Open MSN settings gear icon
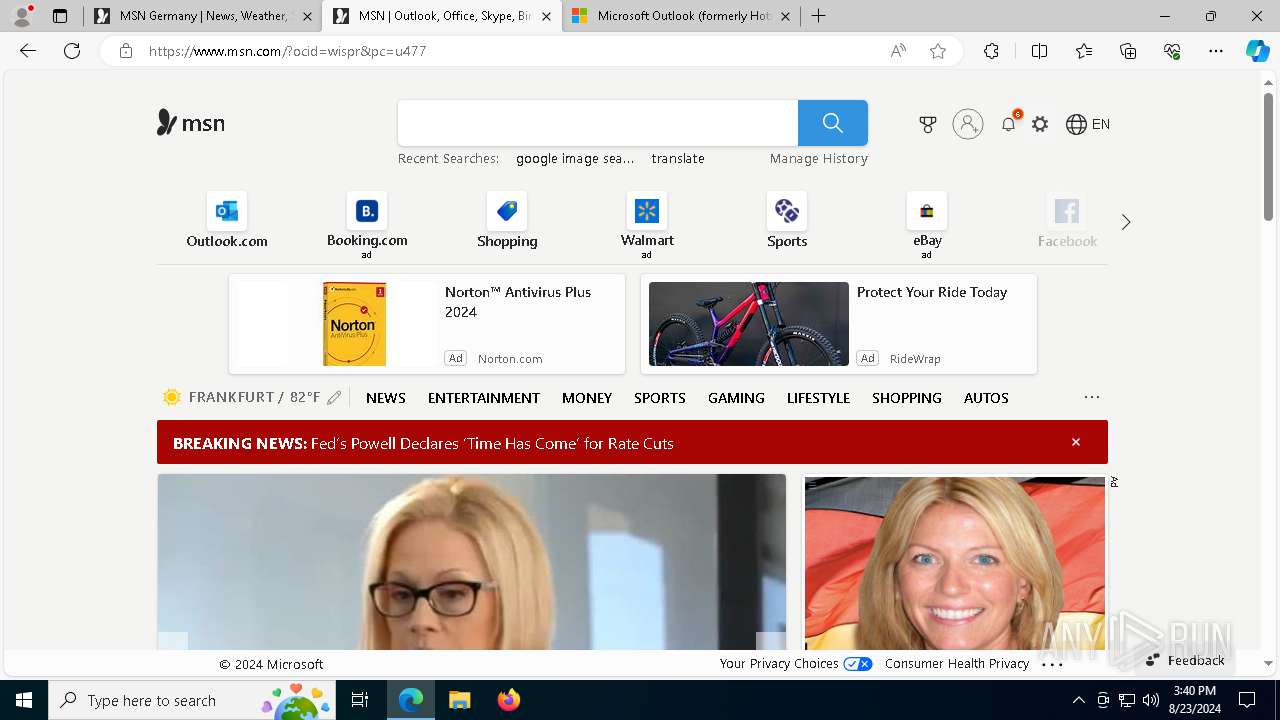This screenshot has width=1280, height=720. (1040, 124)
